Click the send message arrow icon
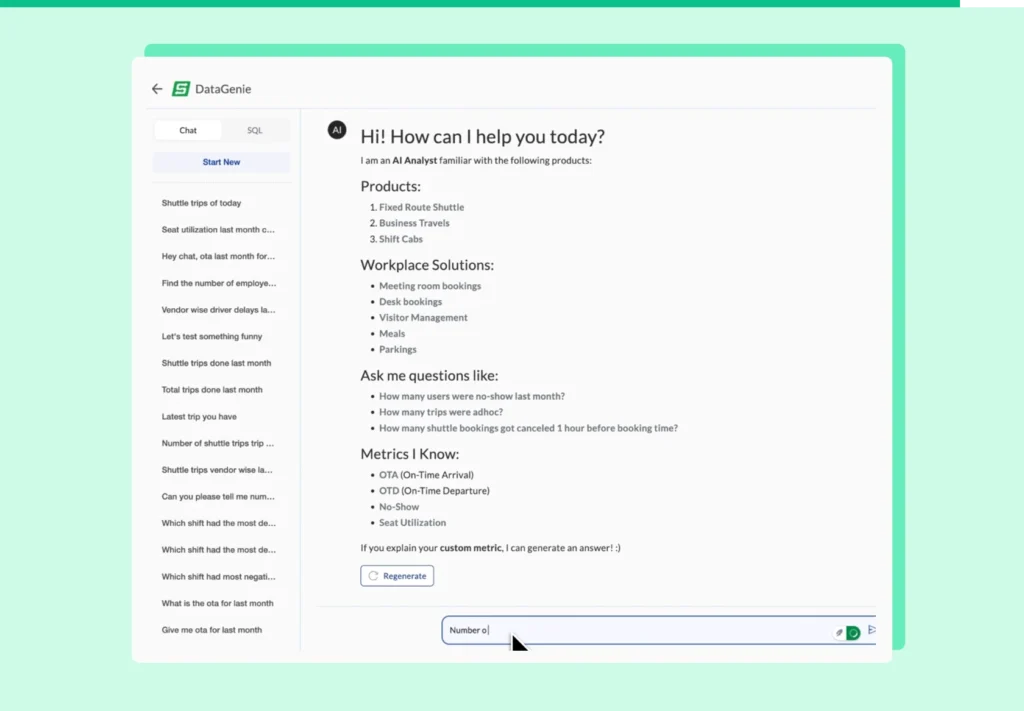This screenshot has width=1024, height=711. tap(871, 630)
